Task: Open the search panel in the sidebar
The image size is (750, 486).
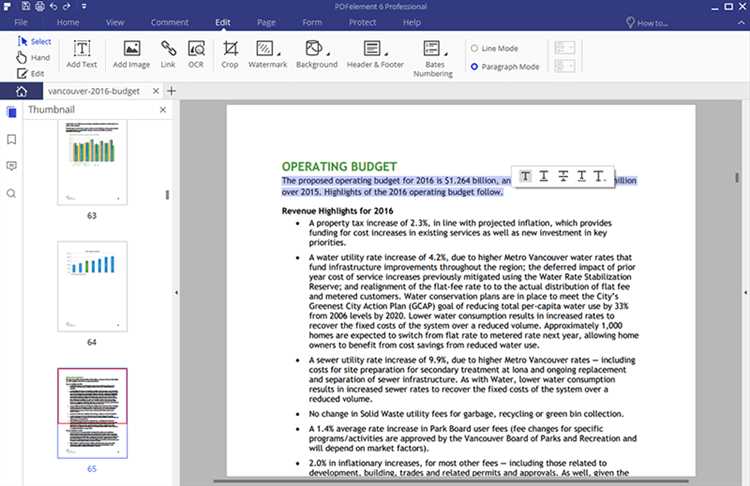Action: point(11,193)
